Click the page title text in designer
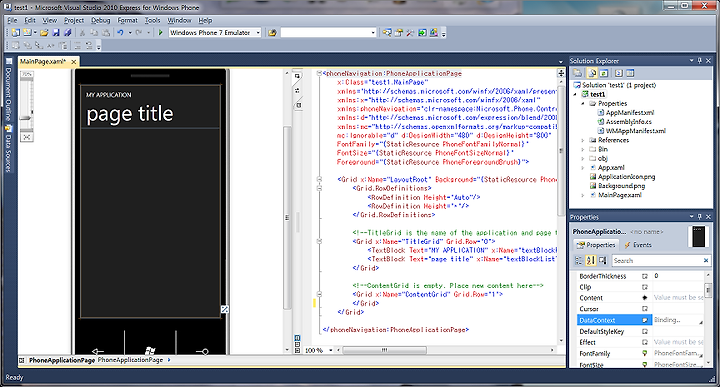 tap(130, 114)
